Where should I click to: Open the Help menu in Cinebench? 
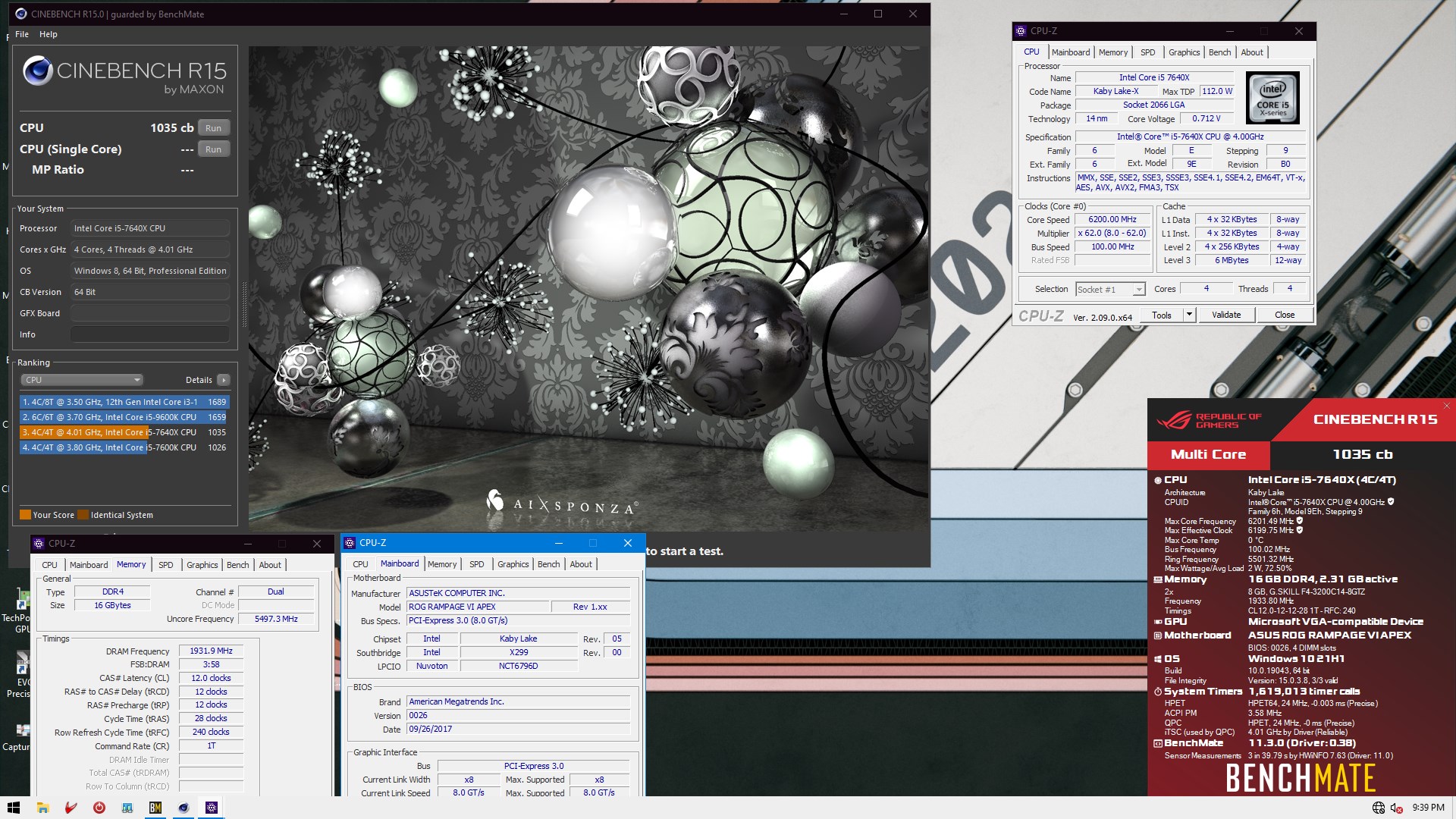49,34
